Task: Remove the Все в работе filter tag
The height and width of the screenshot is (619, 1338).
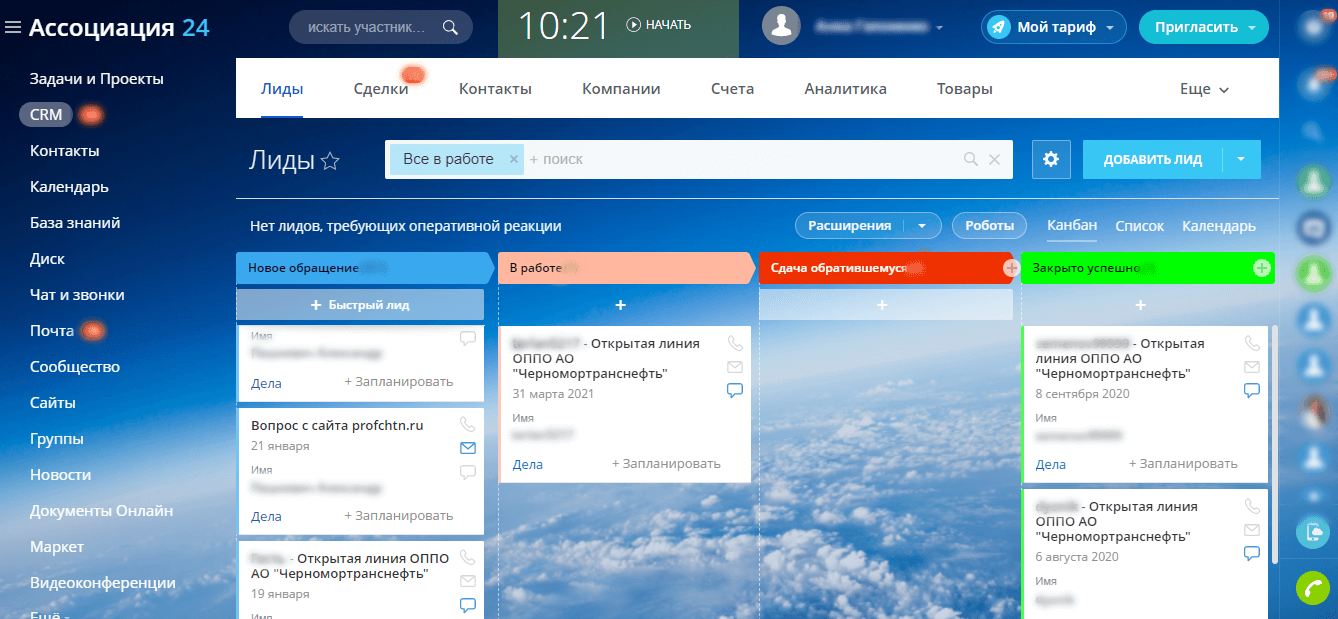Action: coord(513,159)
